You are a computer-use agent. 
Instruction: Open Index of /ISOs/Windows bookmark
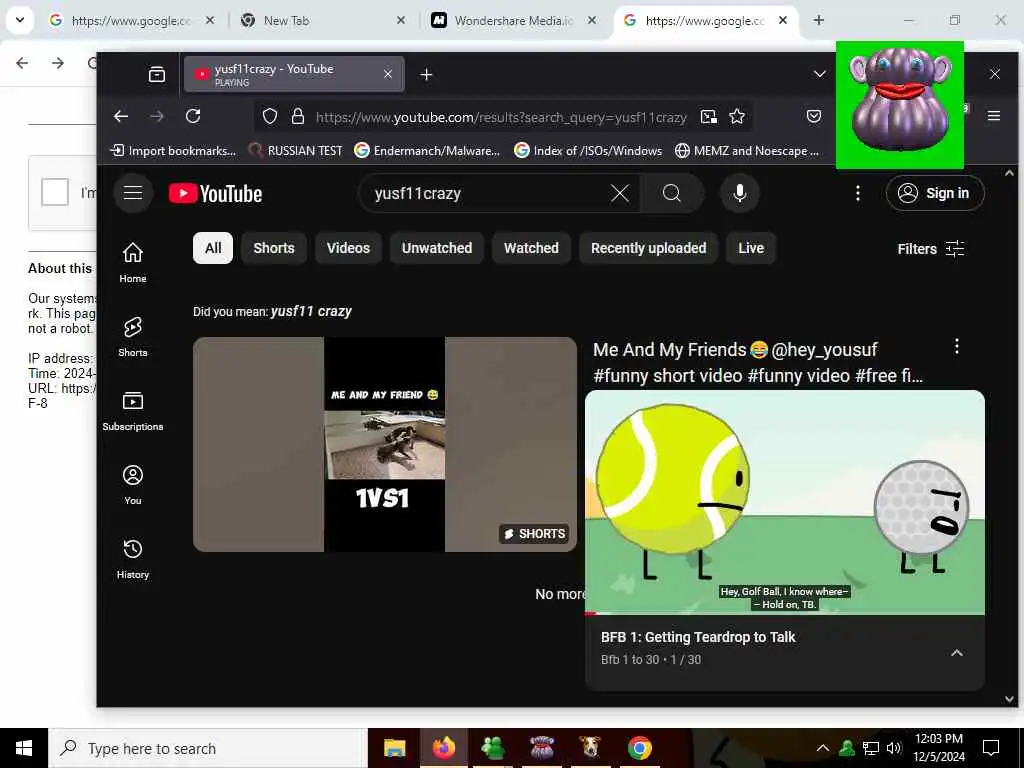pos(588,151)
